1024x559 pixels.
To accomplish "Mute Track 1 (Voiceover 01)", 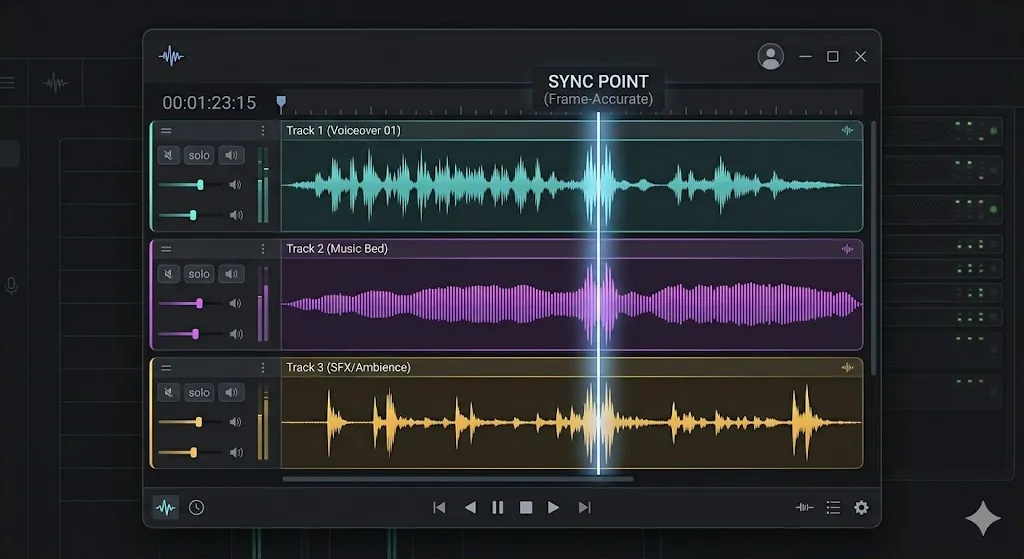I will point(168,155).
